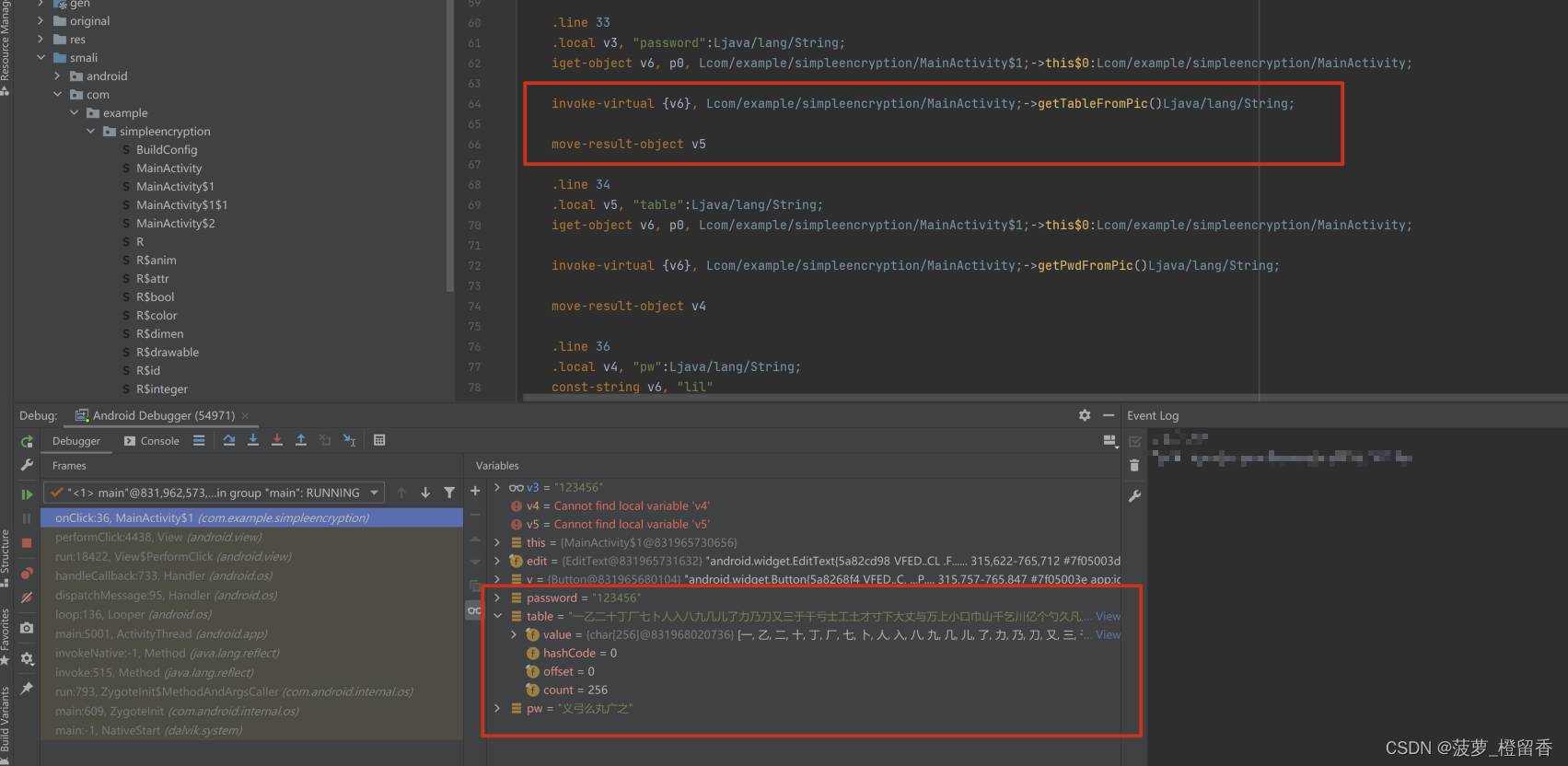The height and width of the screenshot is (766, 1568).
Task: Expand the pw variable node
Action: 497,708
